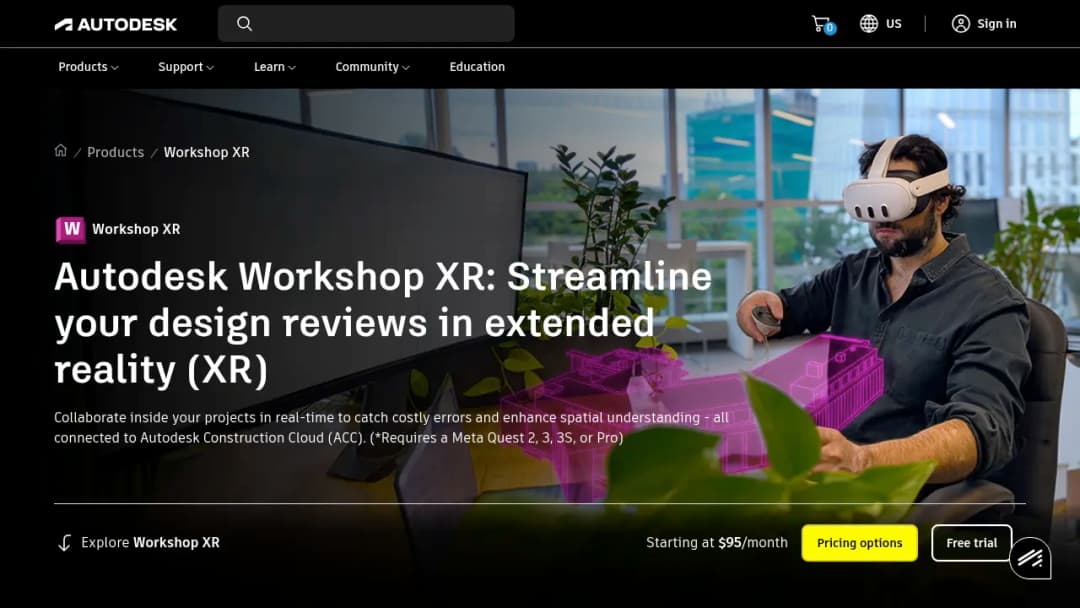
Task: Start the Free trial
Action: (971, 543)
